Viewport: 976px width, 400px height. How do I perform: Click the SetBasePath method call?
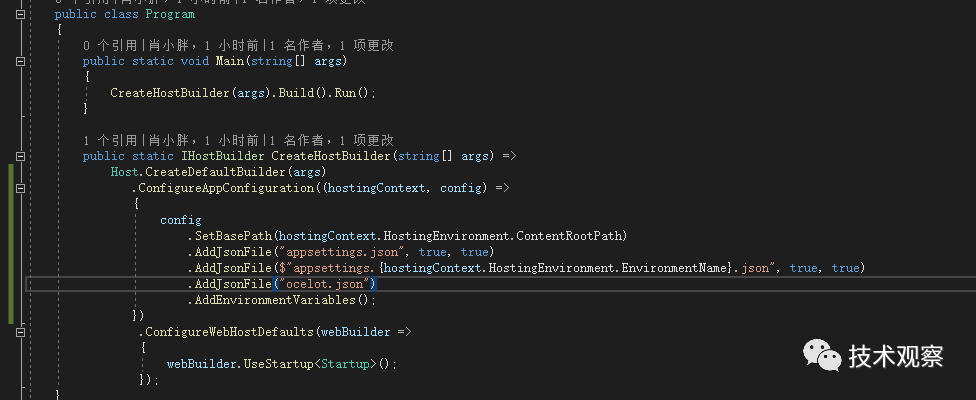(x=234, y=236)
